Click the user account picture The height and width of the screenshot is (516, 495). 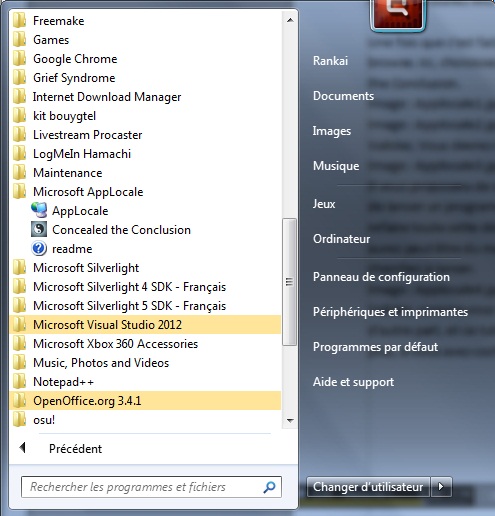click(397, 14)
